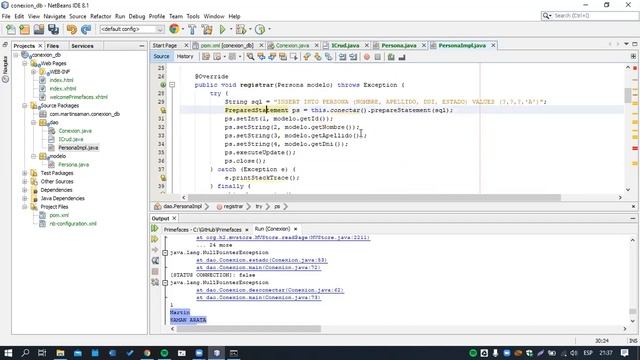The height and width of the screenshot is (360, 640).
Task: Close the ICrud.java editor tab
Action: (367, 45)
